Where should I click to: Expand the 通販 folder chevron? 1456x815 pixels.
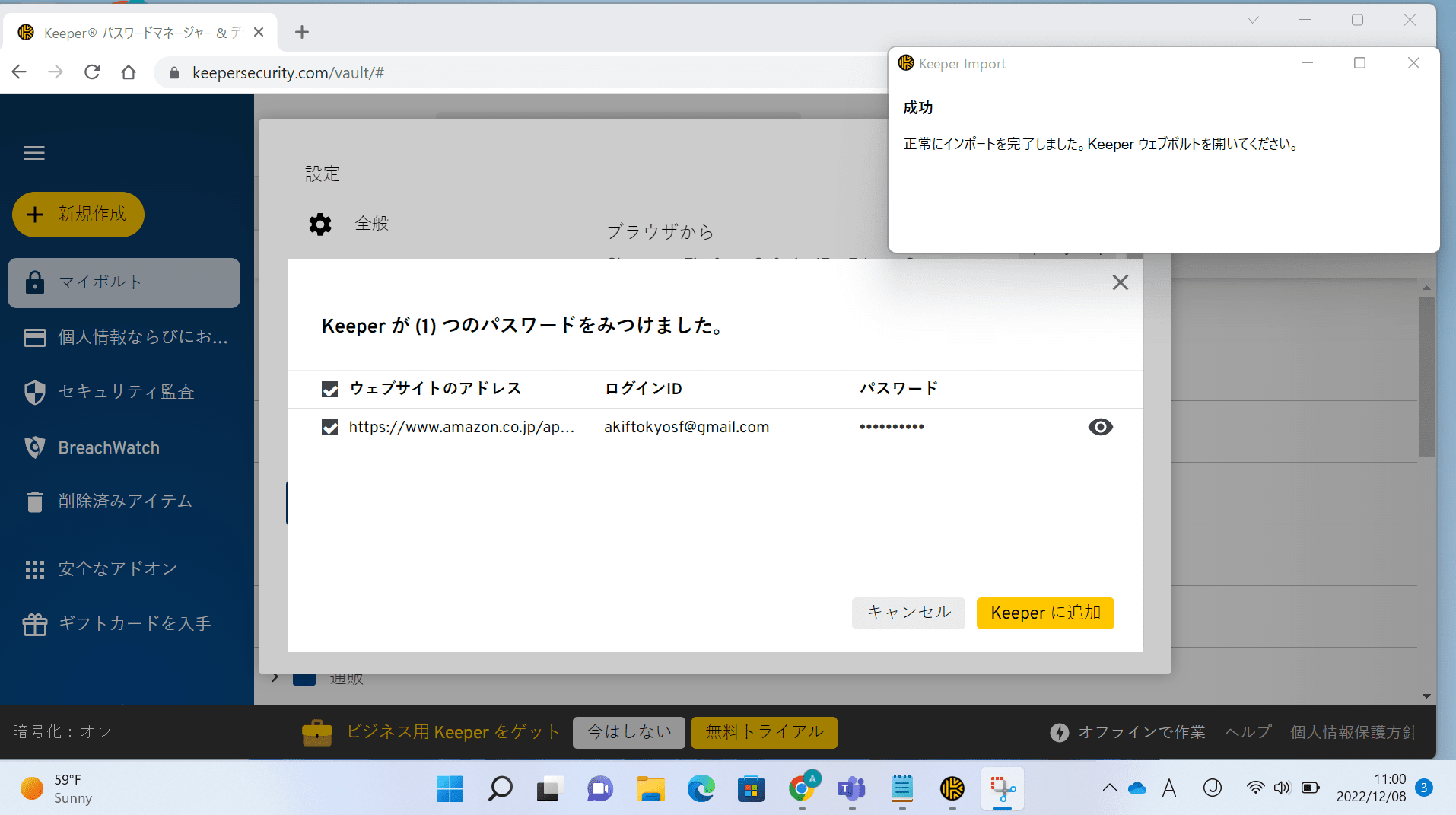coord(275,677)
